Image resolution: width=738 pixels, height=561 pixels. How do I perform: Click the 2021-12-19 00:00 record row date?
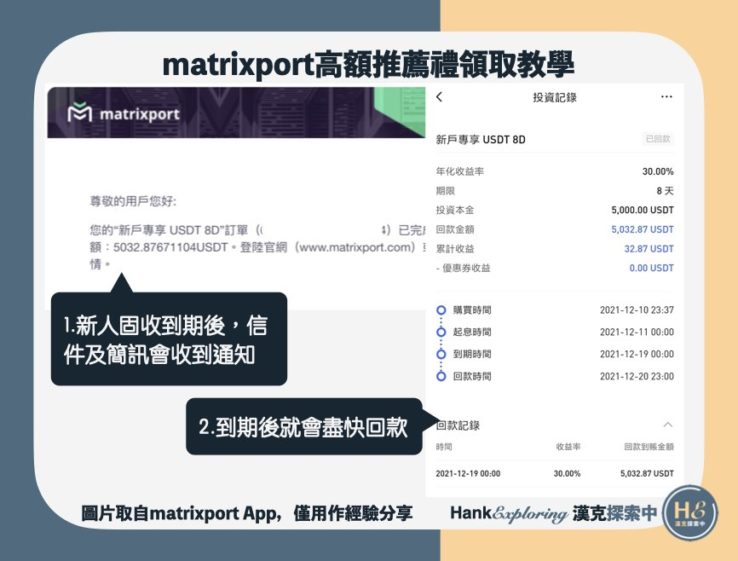click(468, 473)
